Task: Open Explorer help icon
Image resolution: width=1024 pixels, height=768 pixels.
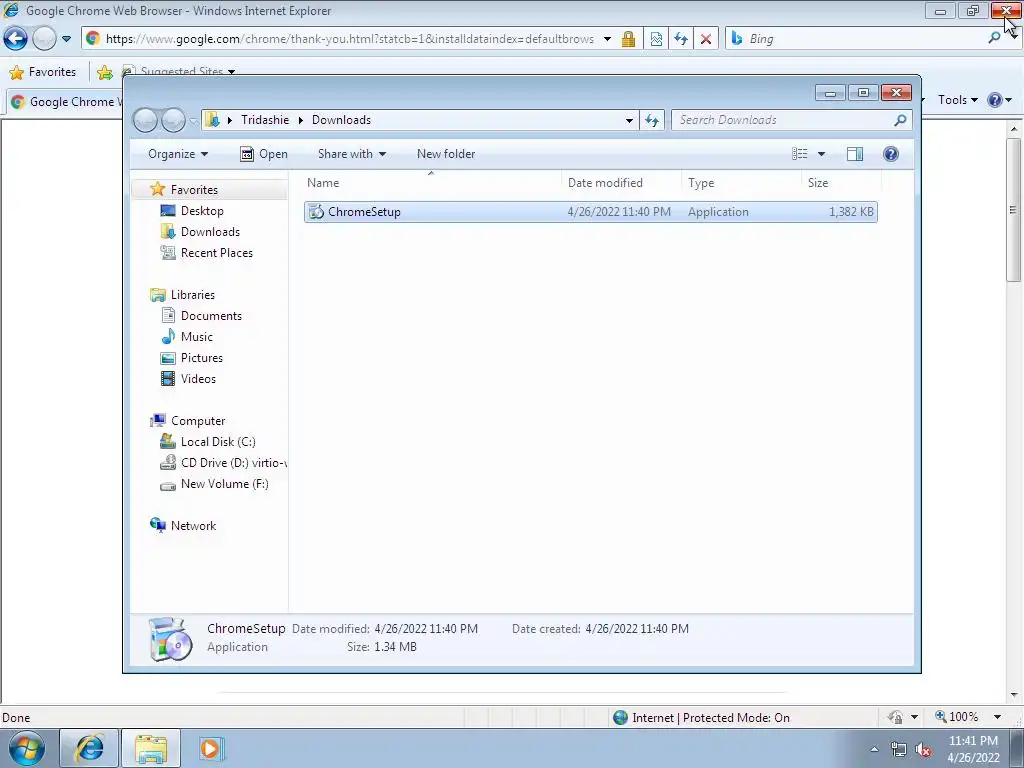Action: click(890, 154)
